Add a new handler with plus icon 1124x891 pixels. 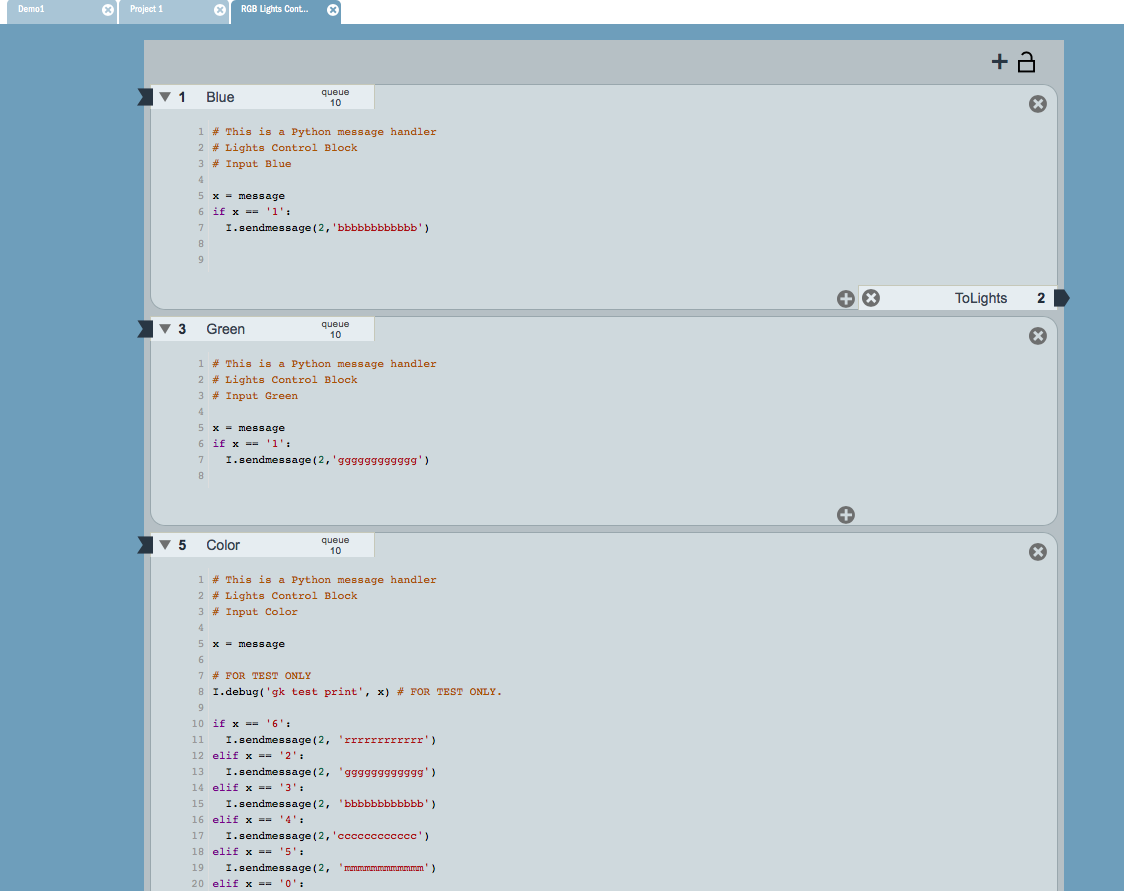point(999,62)
